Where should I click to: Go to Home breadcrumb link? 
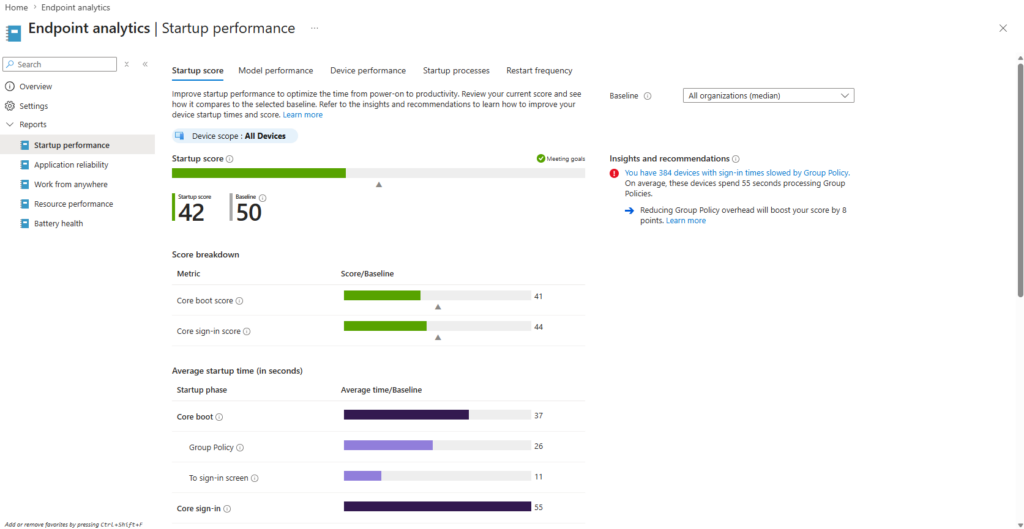tap(16, 7)
